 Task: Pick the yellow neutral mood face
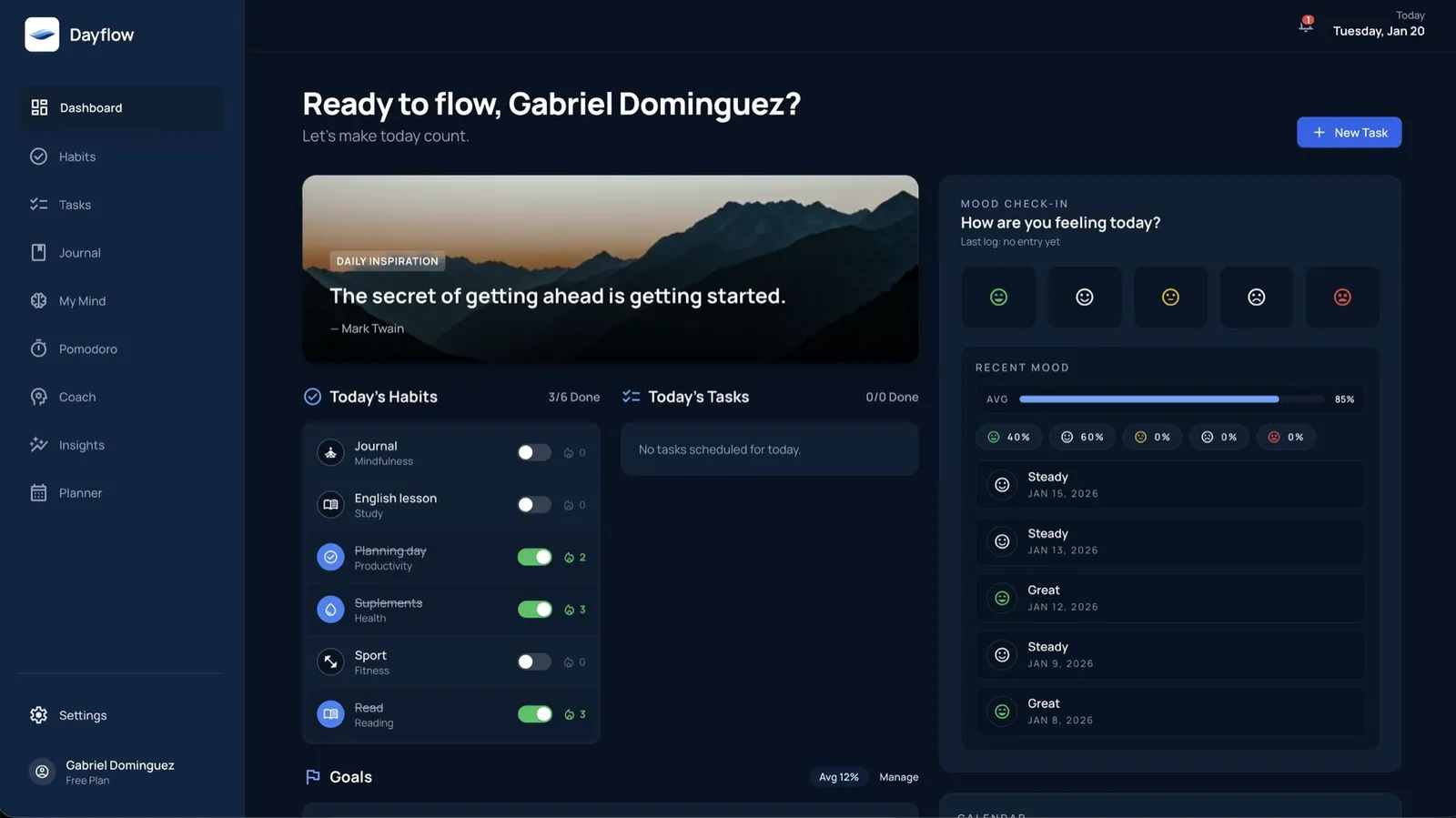[x=1170, y=297]
